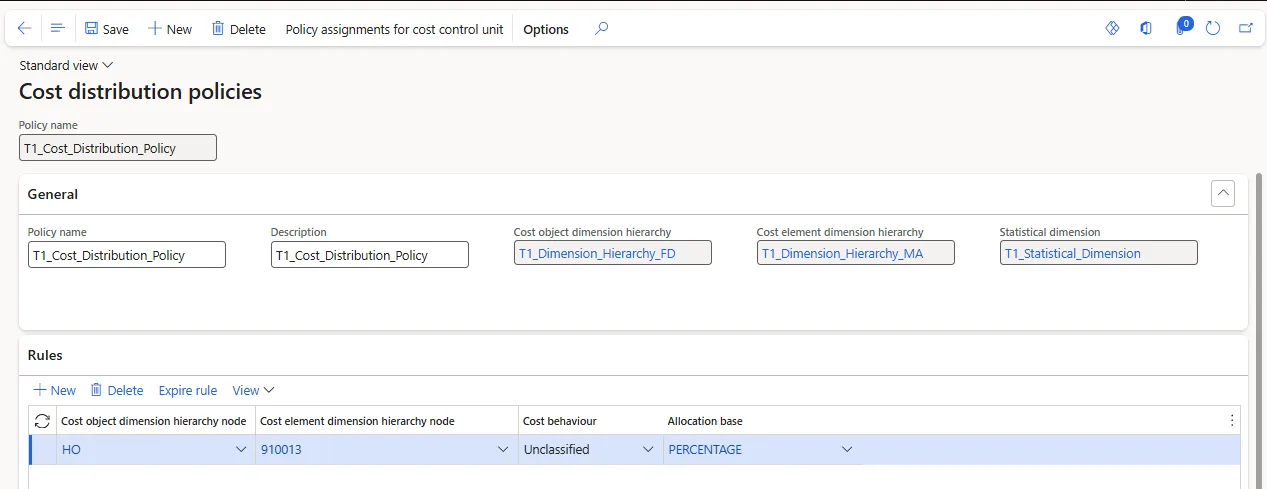Delete the selected rule in Rules

click(x=117, y=390)
